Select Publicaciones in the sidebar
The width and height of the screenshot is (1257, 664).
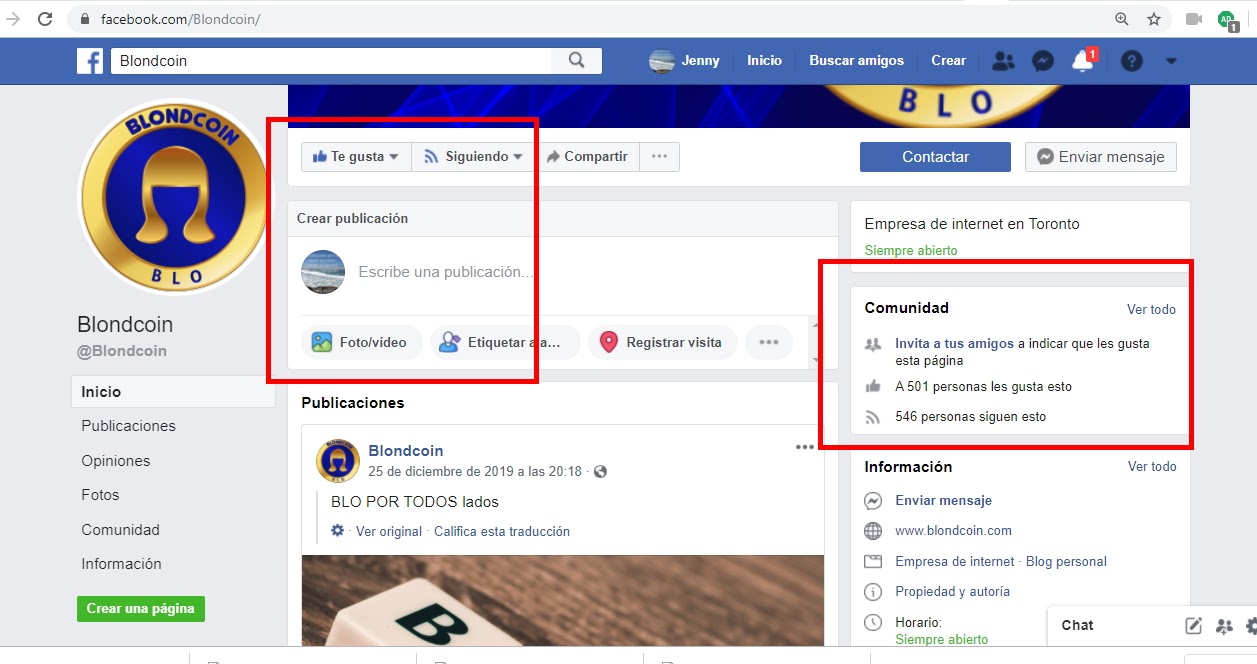point(128,426)
